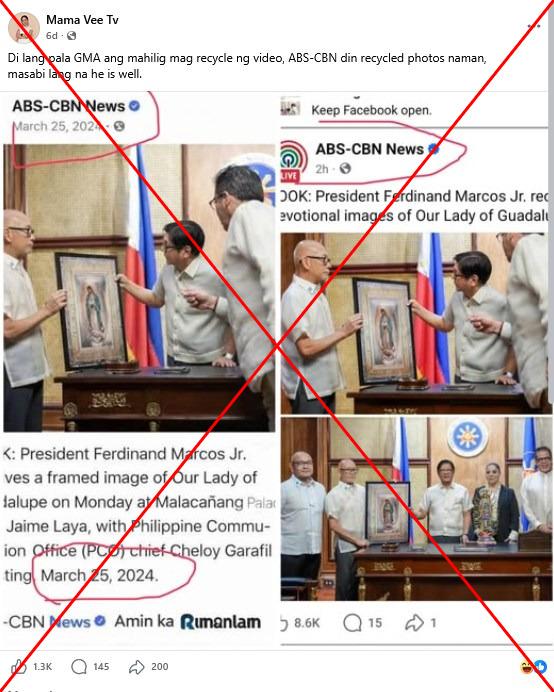The width and height of the screenshot is (554, 692).
Task: Click the 200 shares count
Action: click(x=160, y=666)
